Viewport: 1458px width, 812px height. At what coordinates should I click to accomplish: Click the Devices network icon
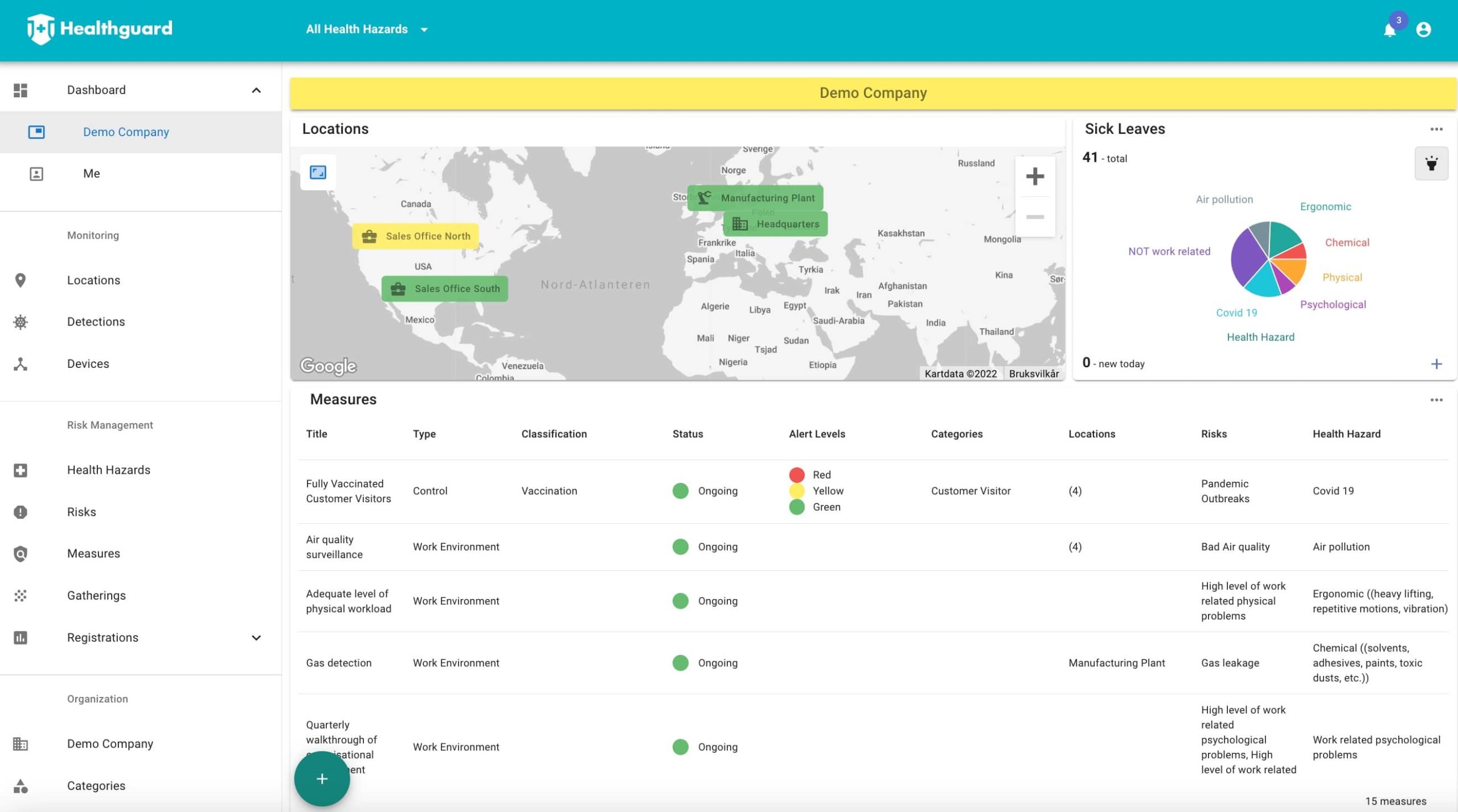21,364
